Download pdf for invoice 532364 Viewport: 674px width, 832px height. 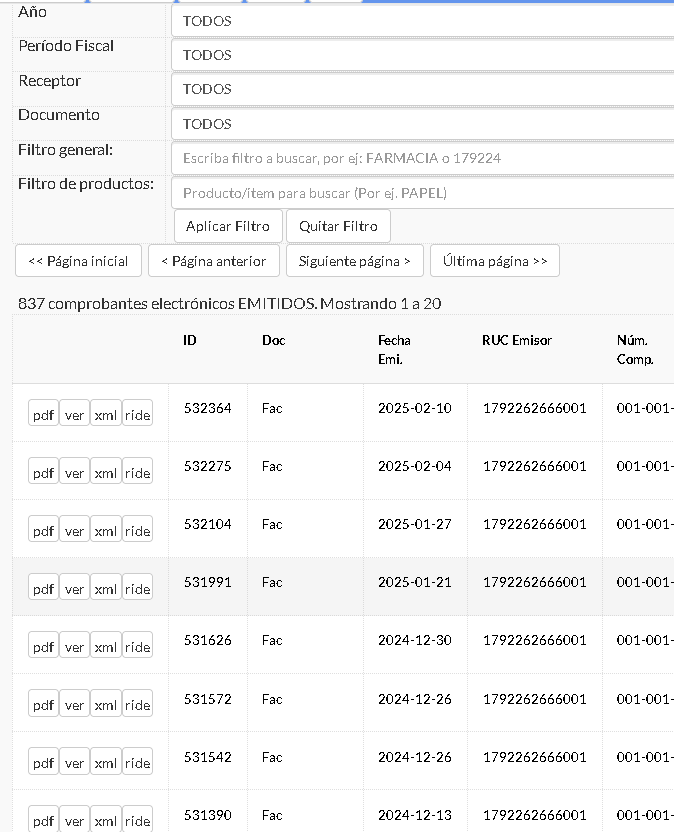tap(43, 415)
